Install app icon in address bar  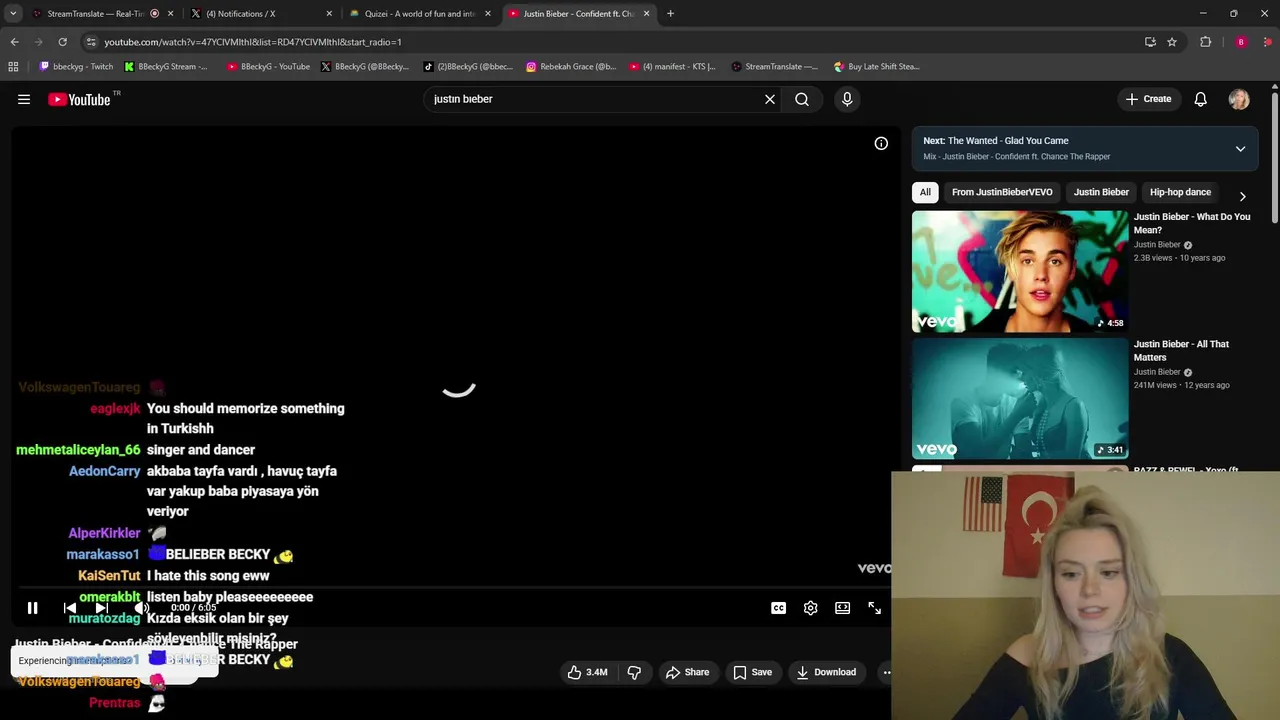1150,42
